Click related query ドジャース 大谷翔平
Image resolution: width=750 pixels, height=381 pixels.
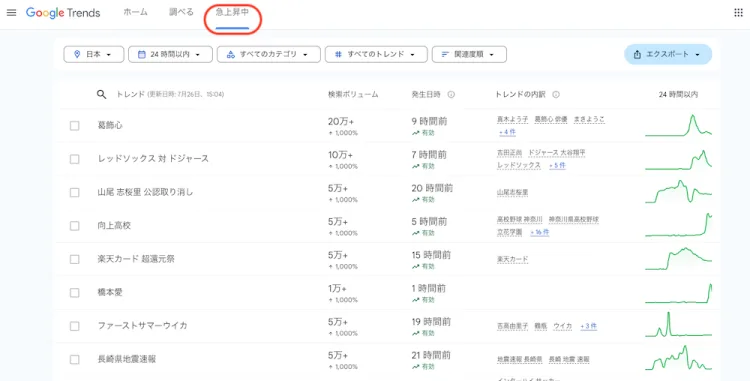point(557,153)
